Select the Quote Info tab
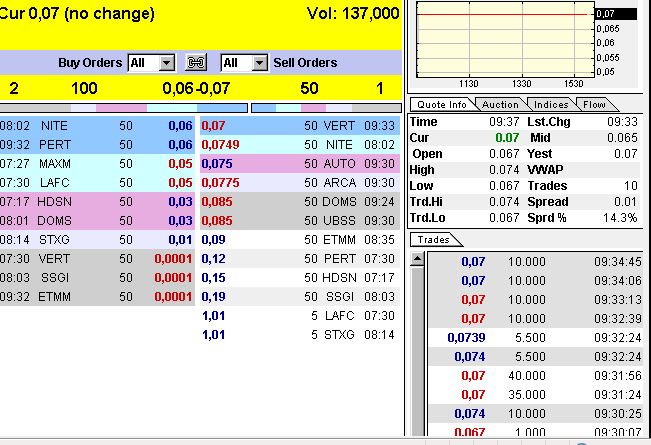Screen dimensions: 651x445 click(442, 104)
